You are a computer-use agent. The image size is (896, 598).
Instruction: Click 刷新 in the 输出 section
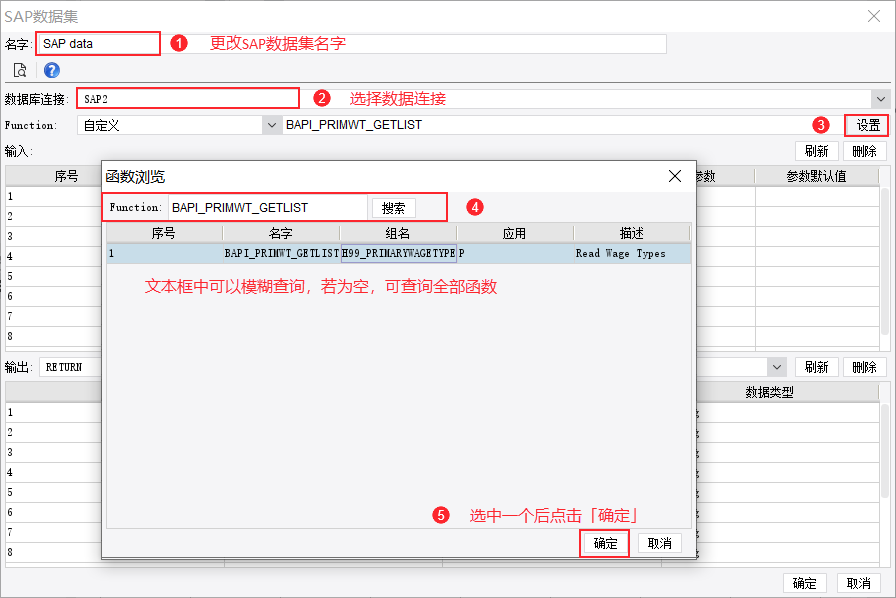[816, 367]
